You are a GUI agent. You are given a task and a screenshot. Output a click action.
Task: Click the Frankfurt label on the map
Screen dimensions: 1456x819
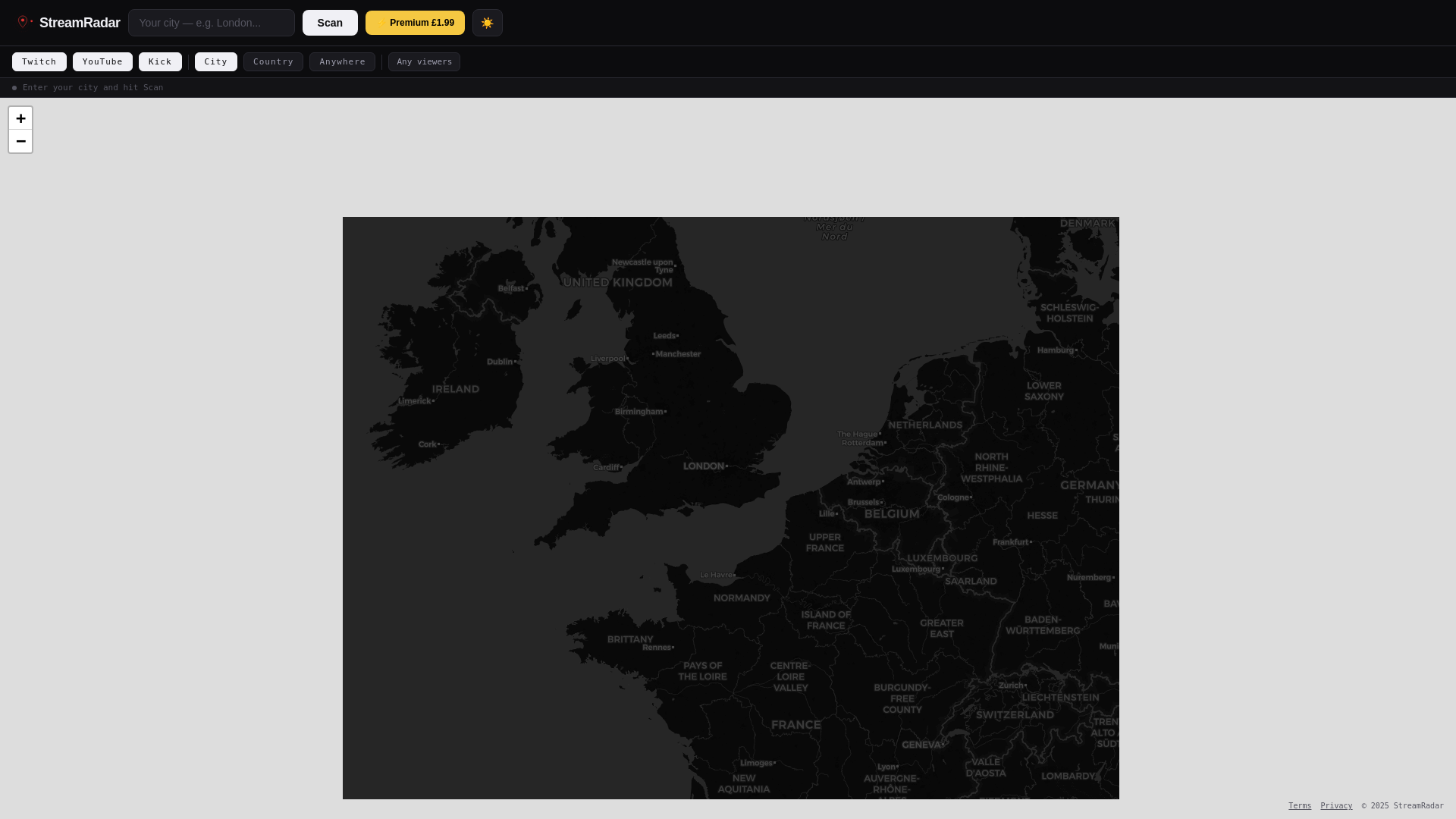tap(1011, 542)
